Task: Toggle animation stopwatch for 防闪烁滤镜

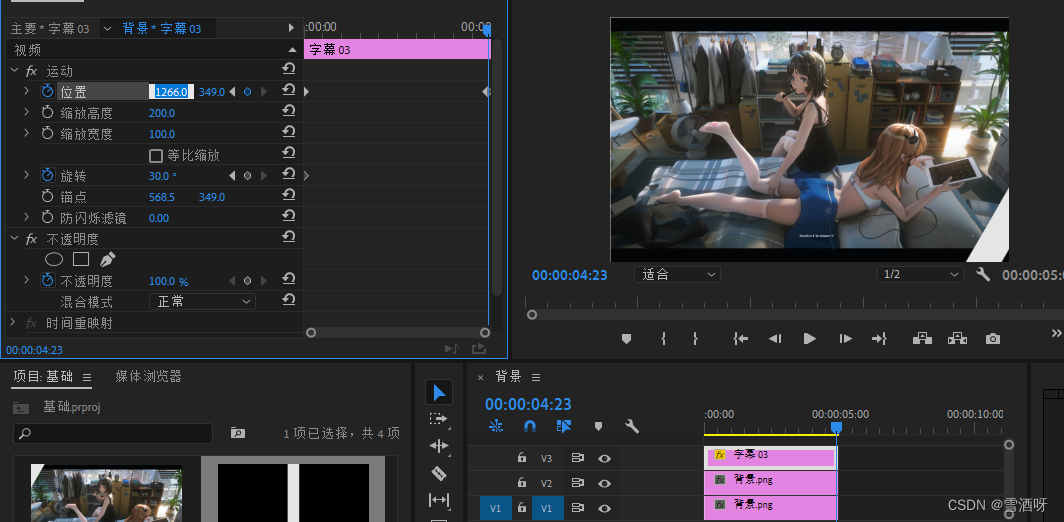Action: click(48, 218)
